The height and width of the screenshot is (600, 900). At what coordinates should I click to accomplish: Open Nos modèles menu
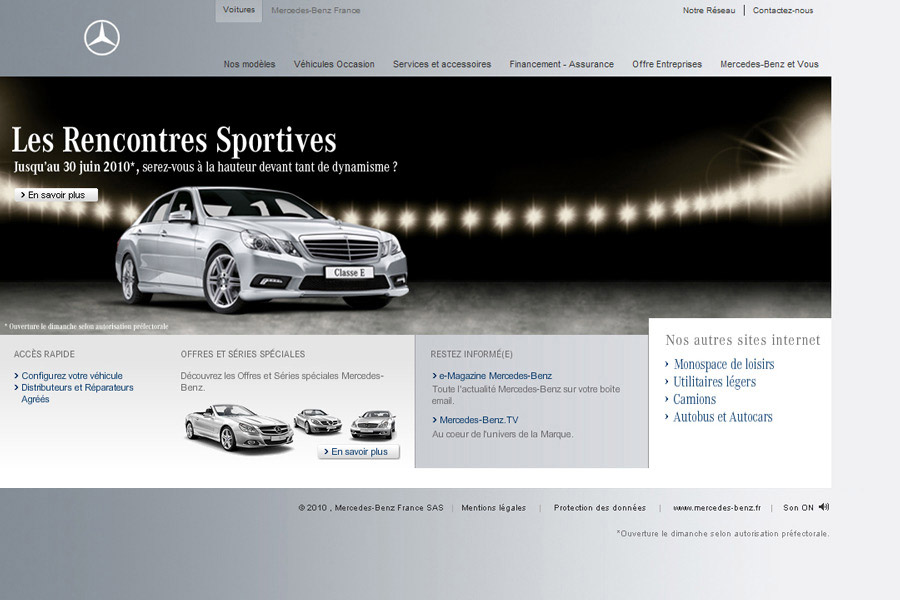coord(249,64)
